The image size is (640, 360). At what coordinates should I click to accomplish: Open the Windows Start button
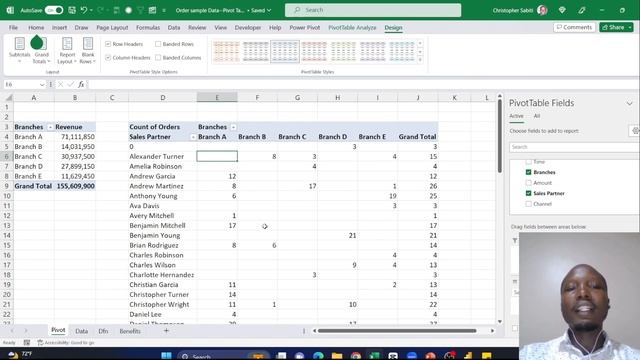point(166,356)
